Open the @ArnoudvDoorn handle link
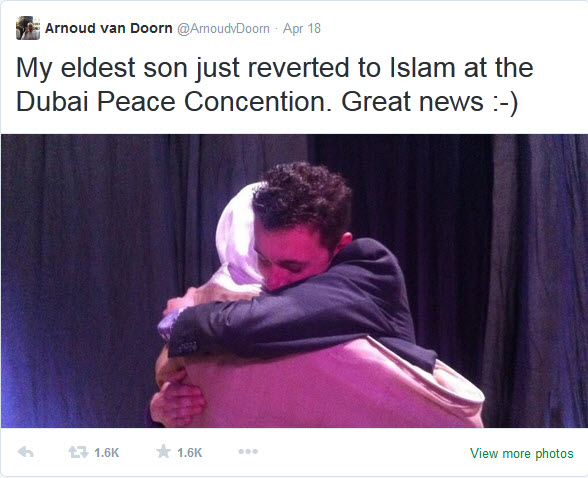The height and width of the screenshot is (478, 588). 223,29
